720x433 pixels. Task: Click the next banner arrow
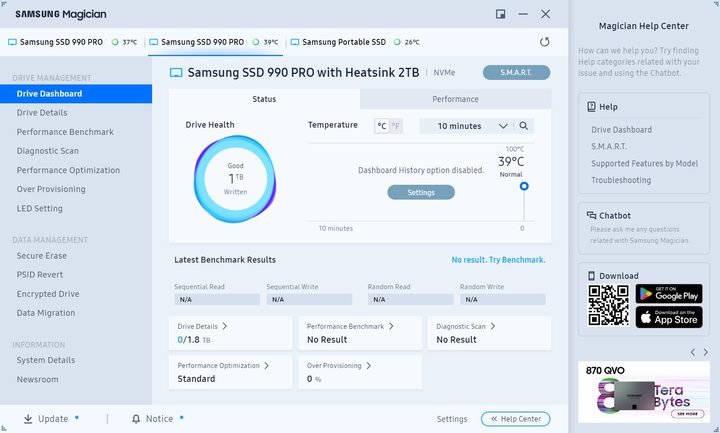706,352
